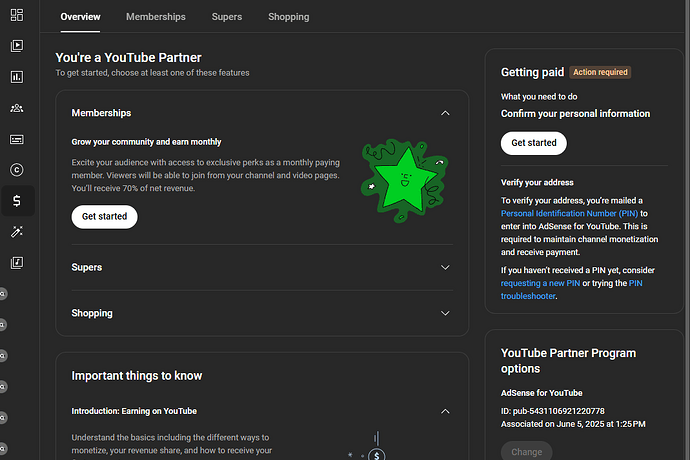
Task: Open Subtitles from the sidebar
Action: coord(17,139)
